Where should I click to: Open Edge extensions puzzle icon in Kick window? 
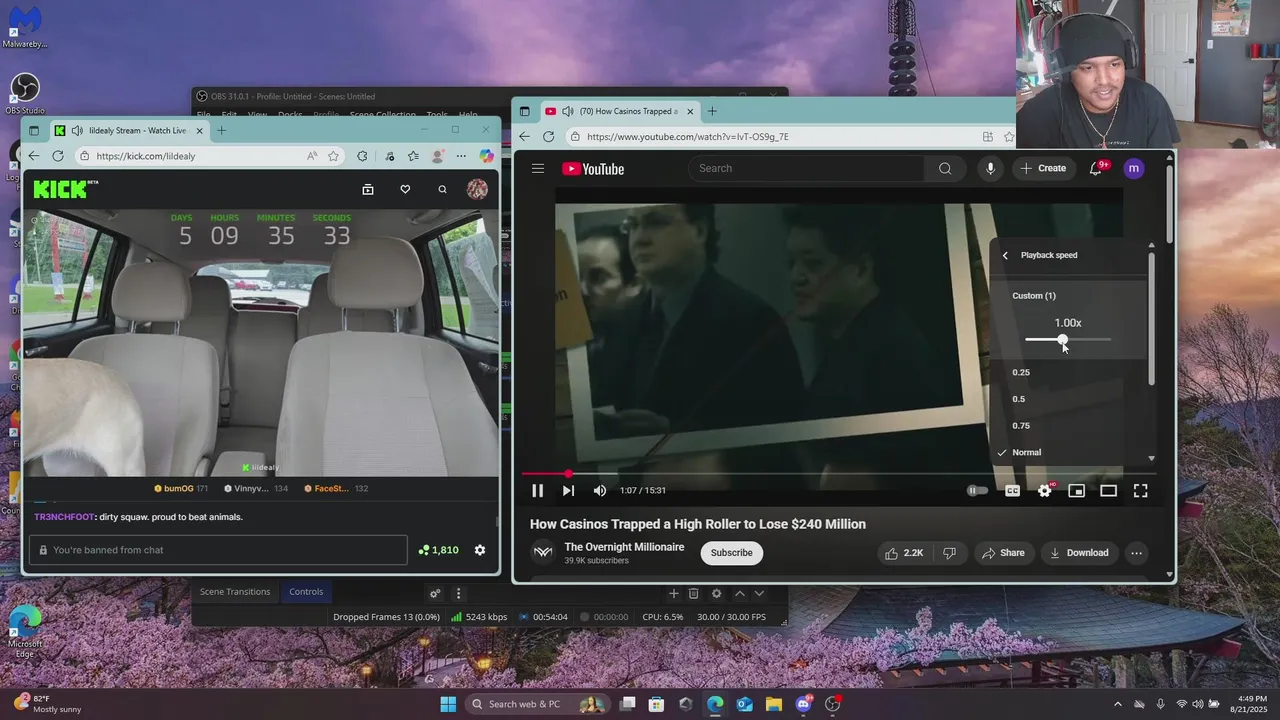coord(362,156)
